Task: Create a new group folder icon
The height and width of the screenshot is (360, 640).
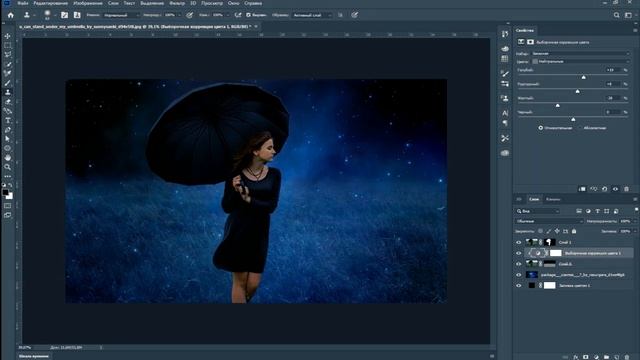Action: [x=606, y=357]
